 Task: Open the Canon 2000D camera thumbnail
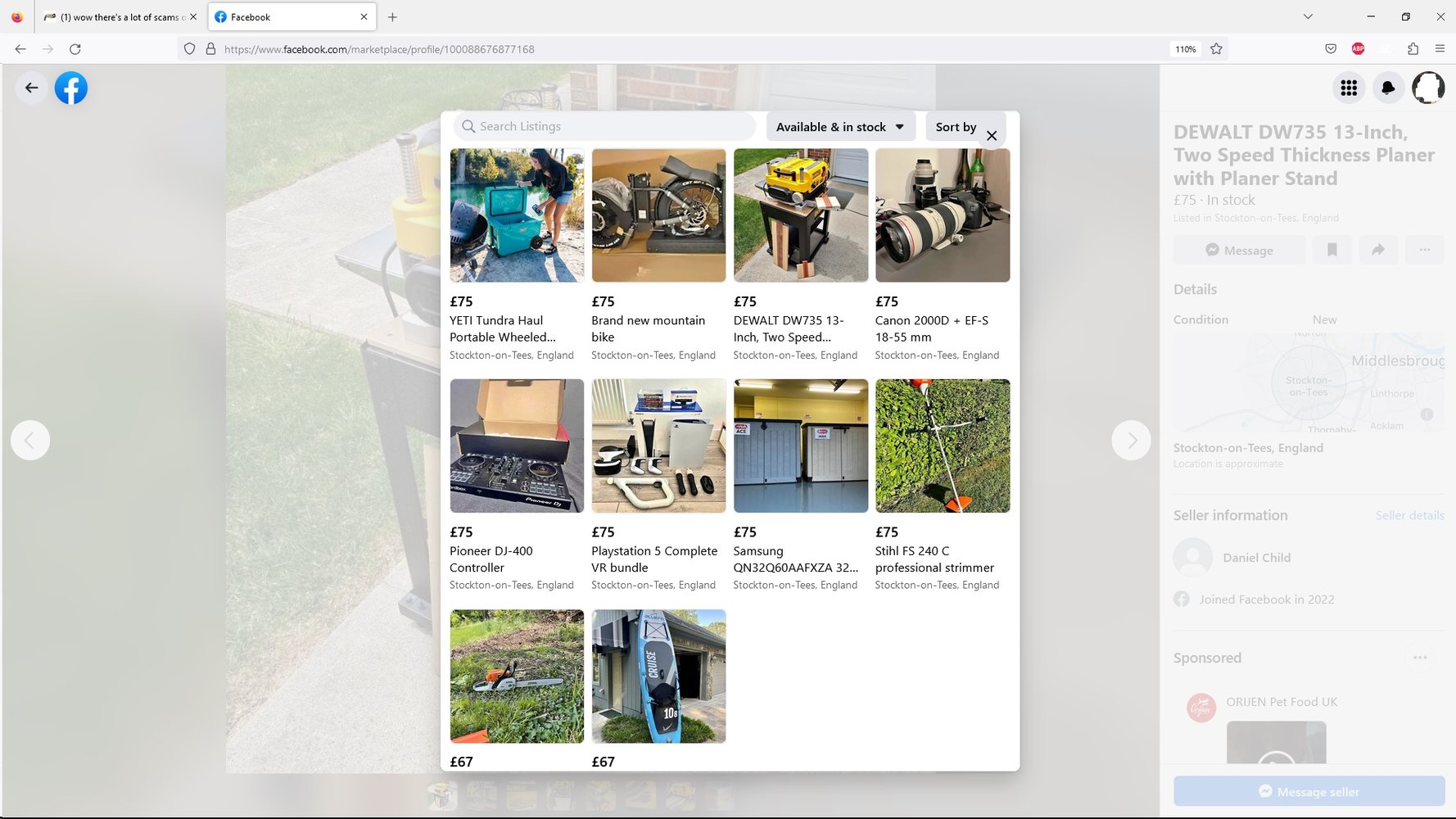[943, 215]
